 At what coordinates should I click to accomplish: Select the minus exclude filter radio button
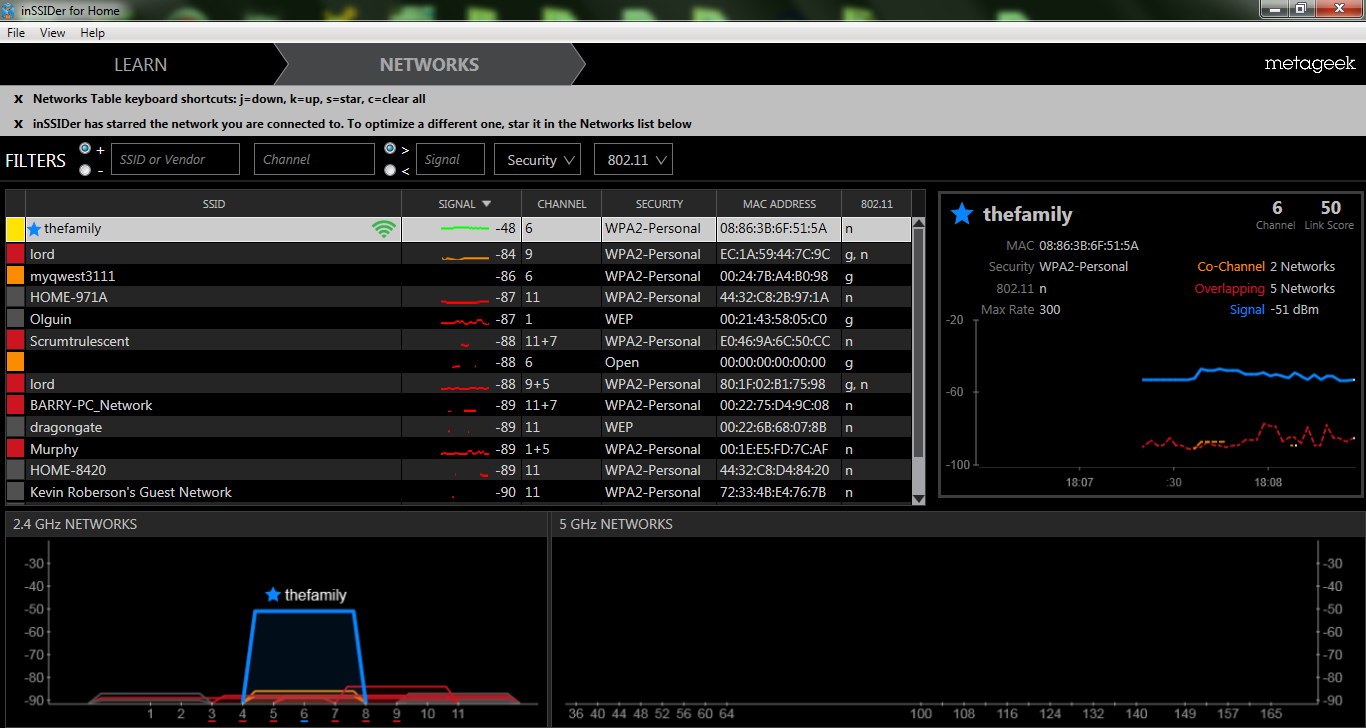click(84, 170)
